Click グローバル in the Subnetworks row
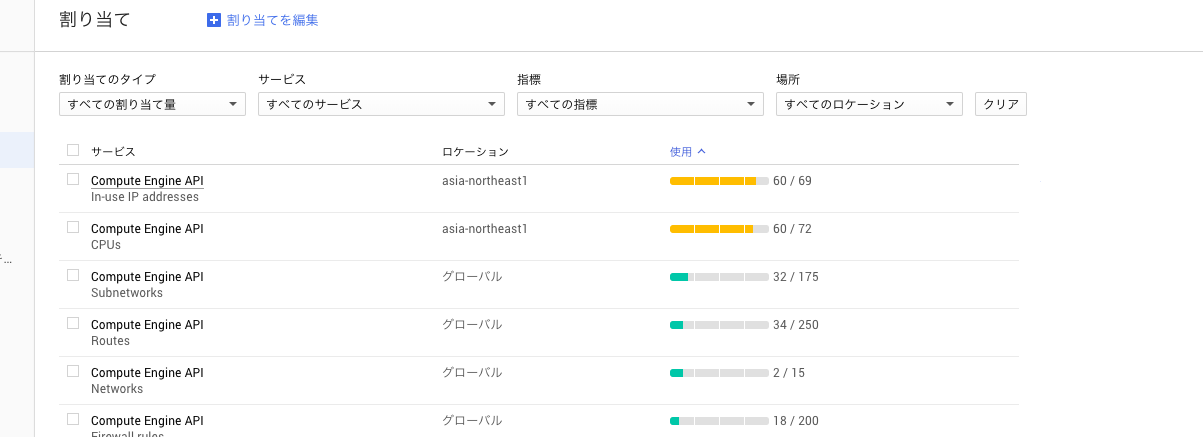1203x437 pixels. coord(472,277)
